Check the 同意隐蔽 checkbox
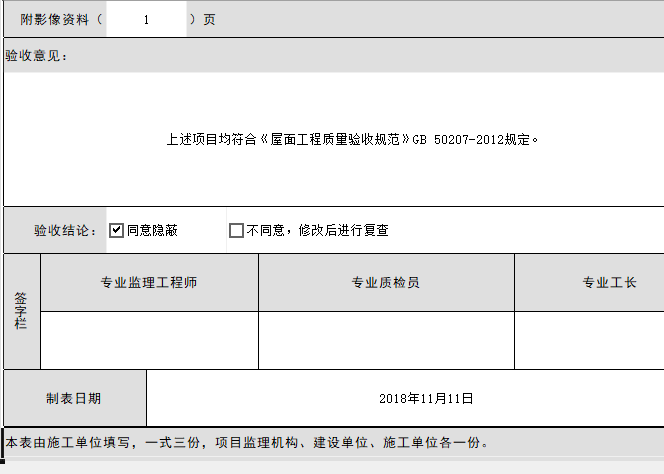Screen dimensions: 664x474 (x=116, y=231)
